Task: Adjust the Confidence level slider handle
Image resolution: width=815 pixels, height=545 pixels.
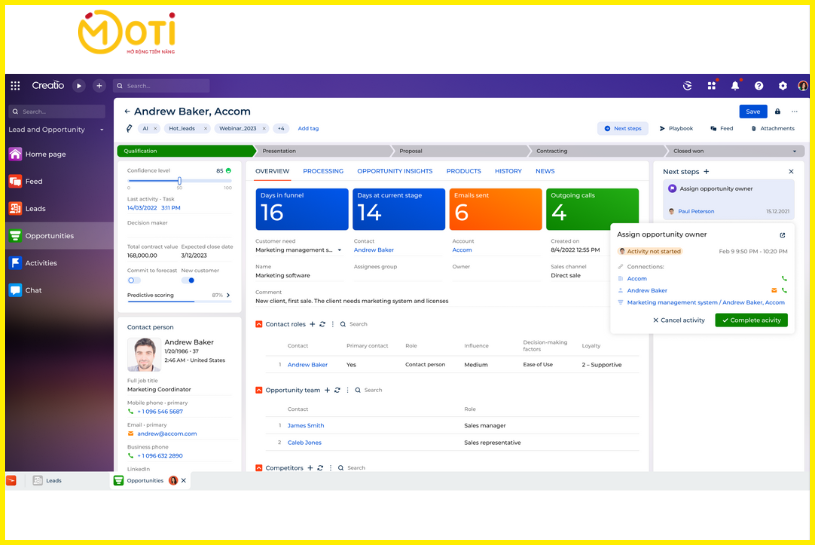Action: (179, 180)
